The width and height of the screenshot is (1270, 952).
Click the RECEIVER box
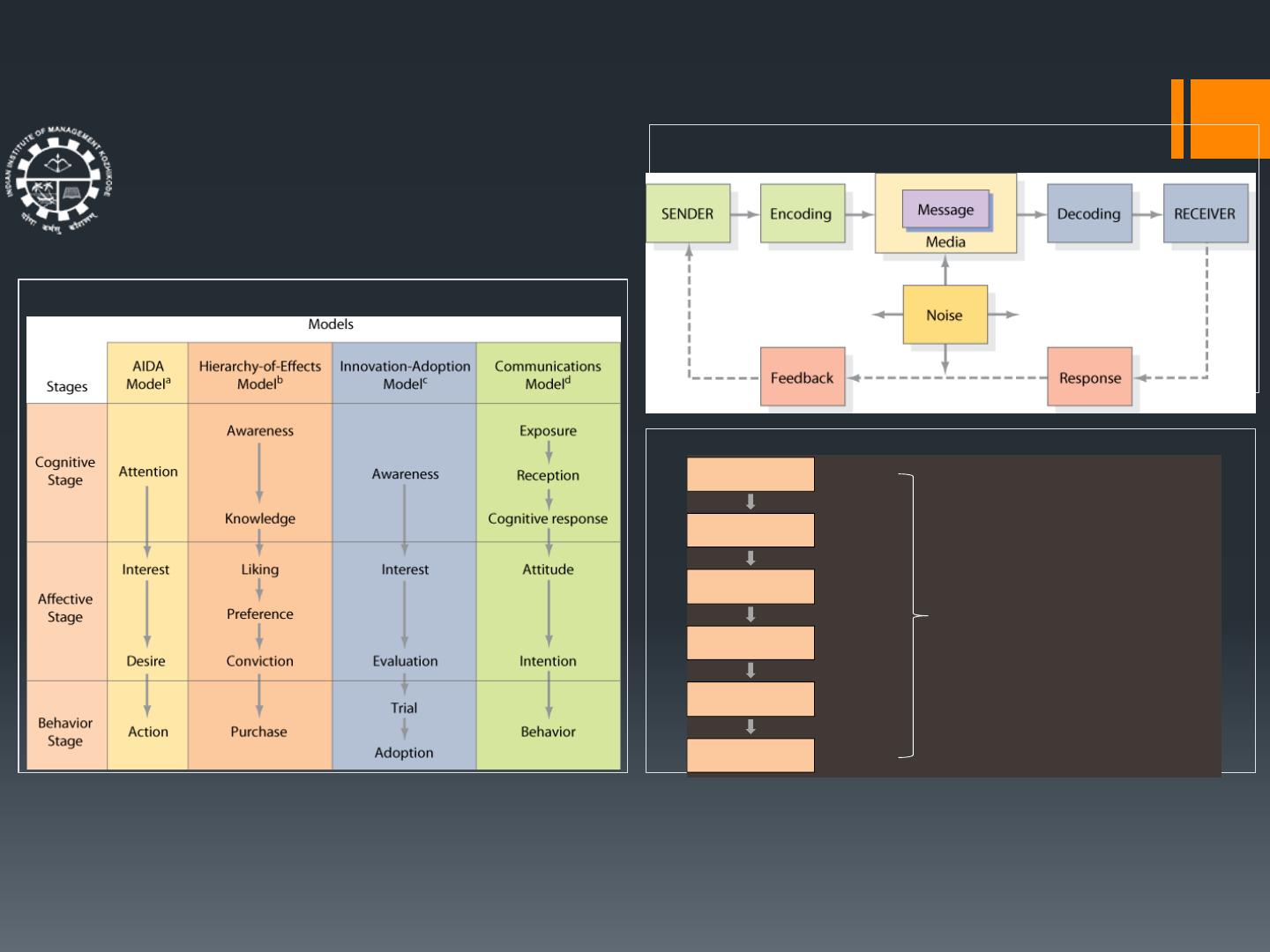(x=1205, y=213)
